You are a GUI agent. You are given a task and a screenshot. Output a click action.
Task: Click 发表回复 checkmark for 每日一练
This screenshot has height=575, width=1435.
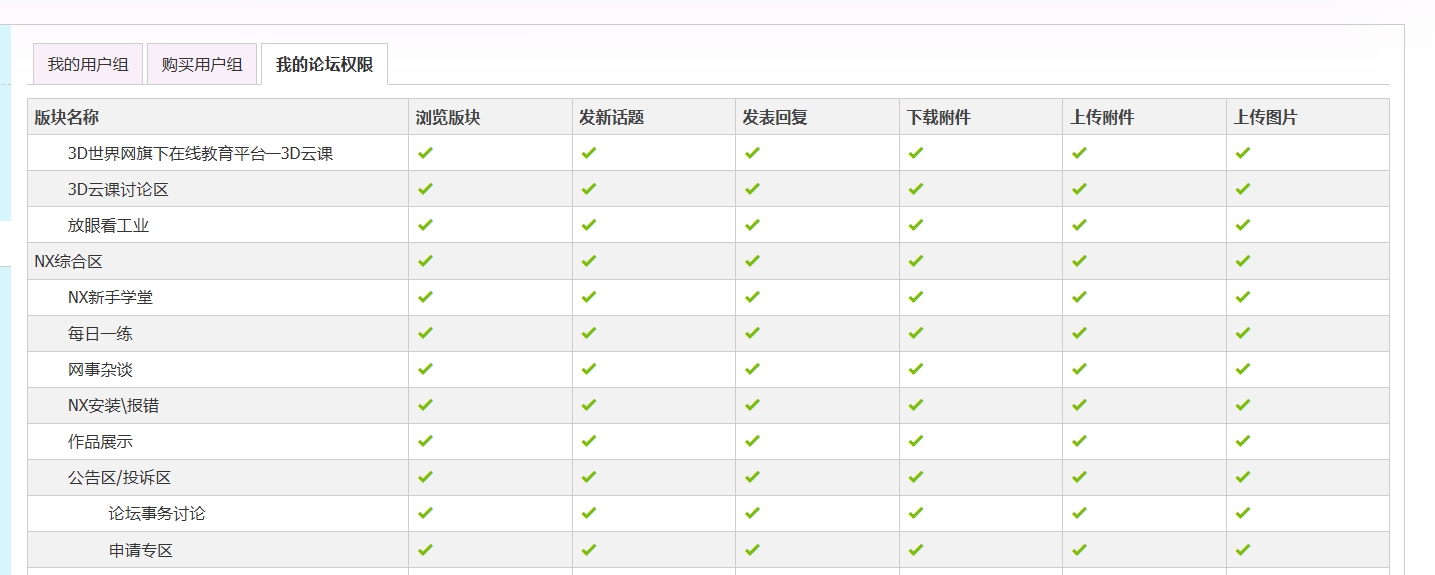752,333
